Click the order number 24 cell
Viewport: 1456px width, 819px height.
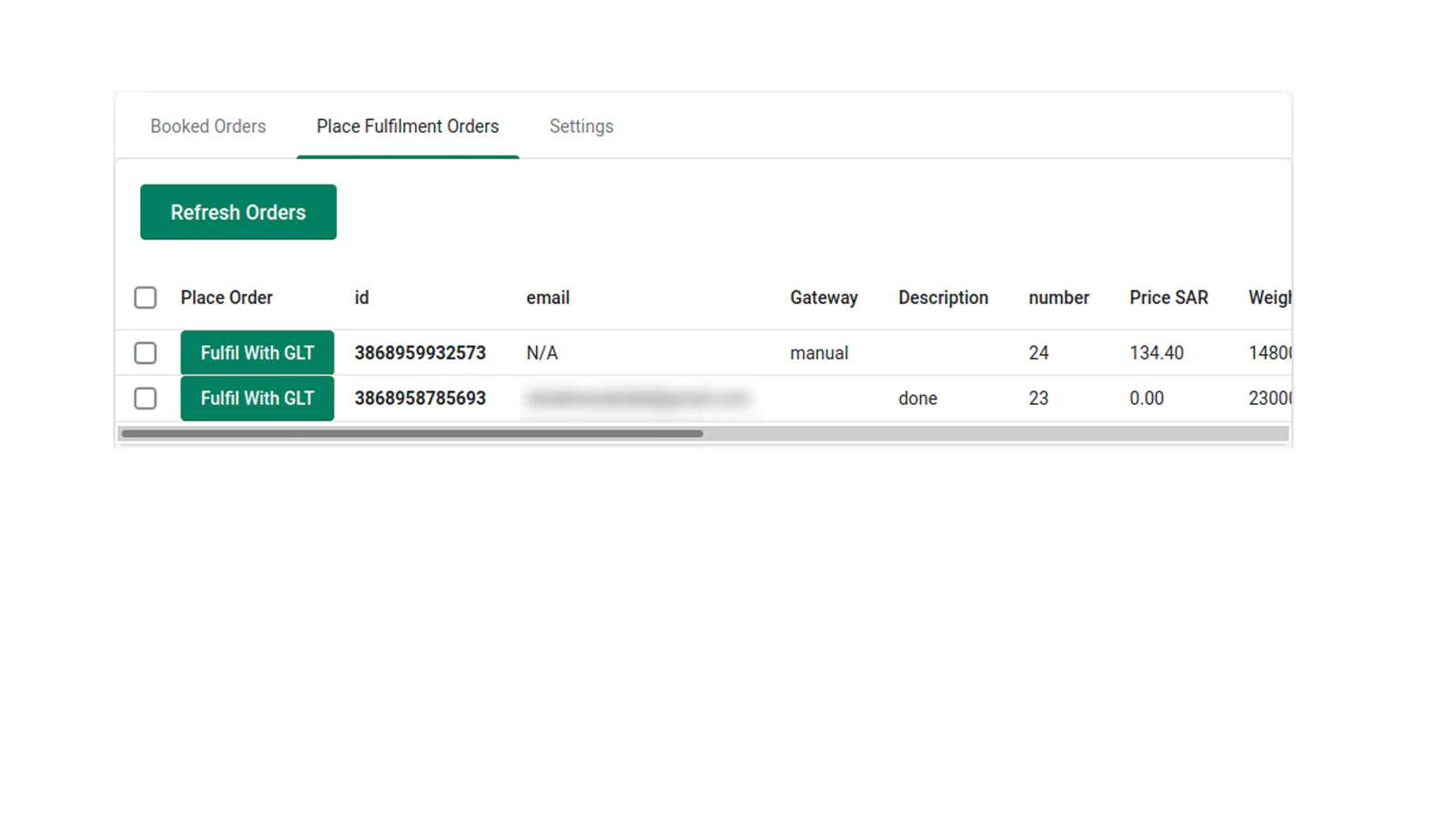coord(1038,353)
